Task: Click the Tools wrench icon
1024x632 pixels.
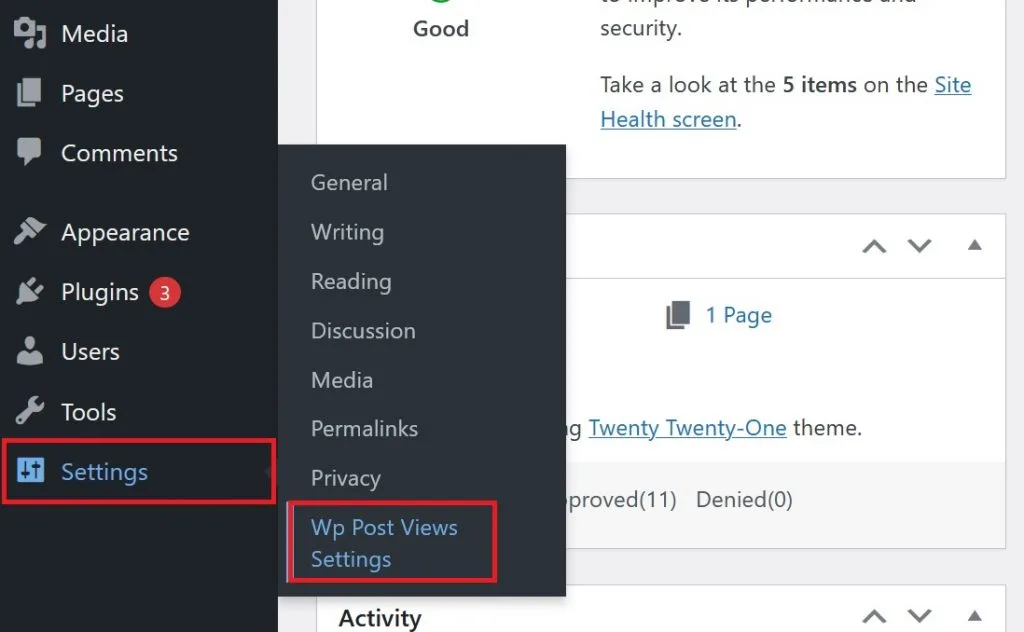Action: (x=29, y=411)
